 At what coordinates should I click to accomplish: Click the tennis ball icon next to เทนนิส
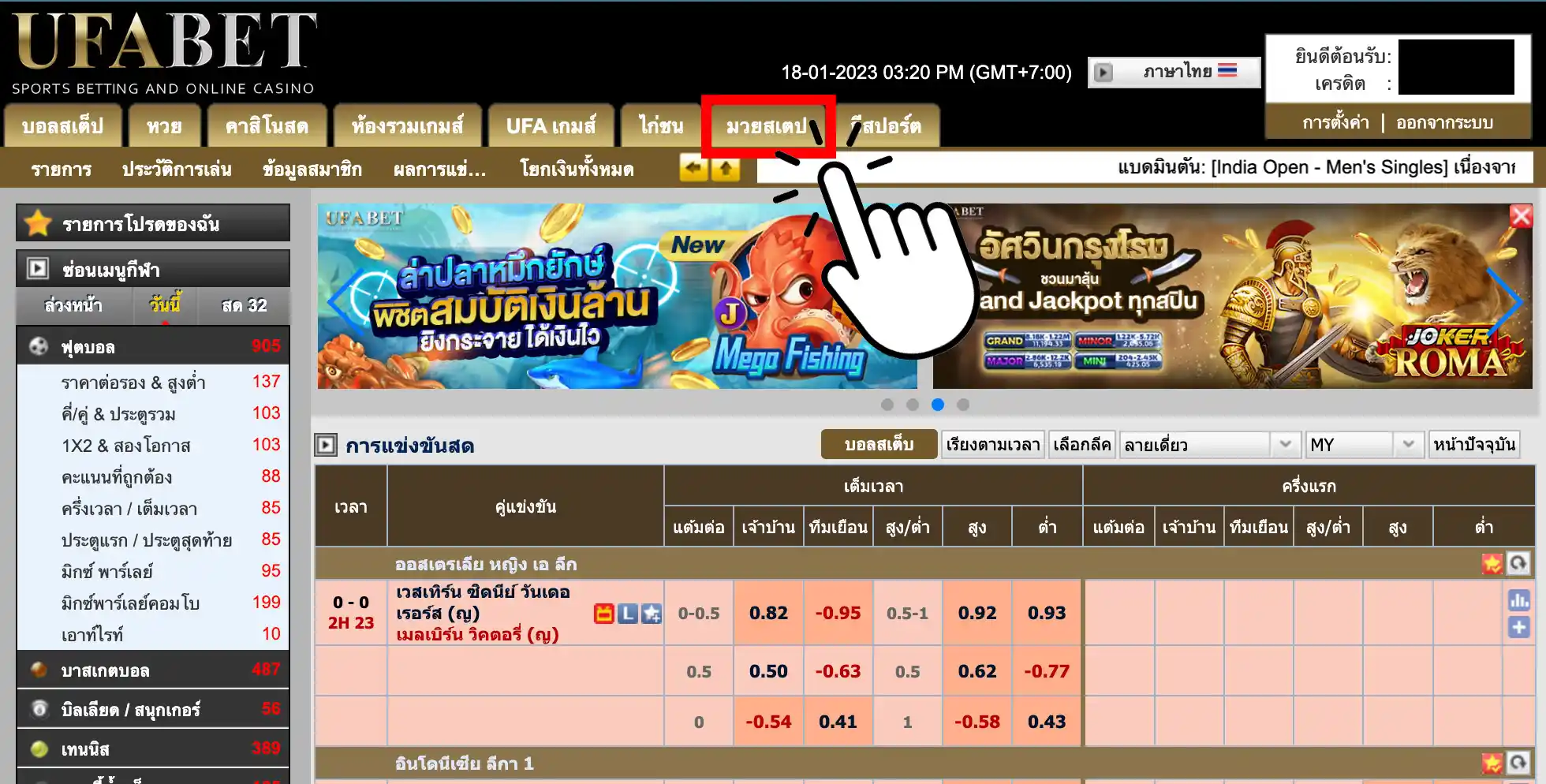click(x=38, y=749)
